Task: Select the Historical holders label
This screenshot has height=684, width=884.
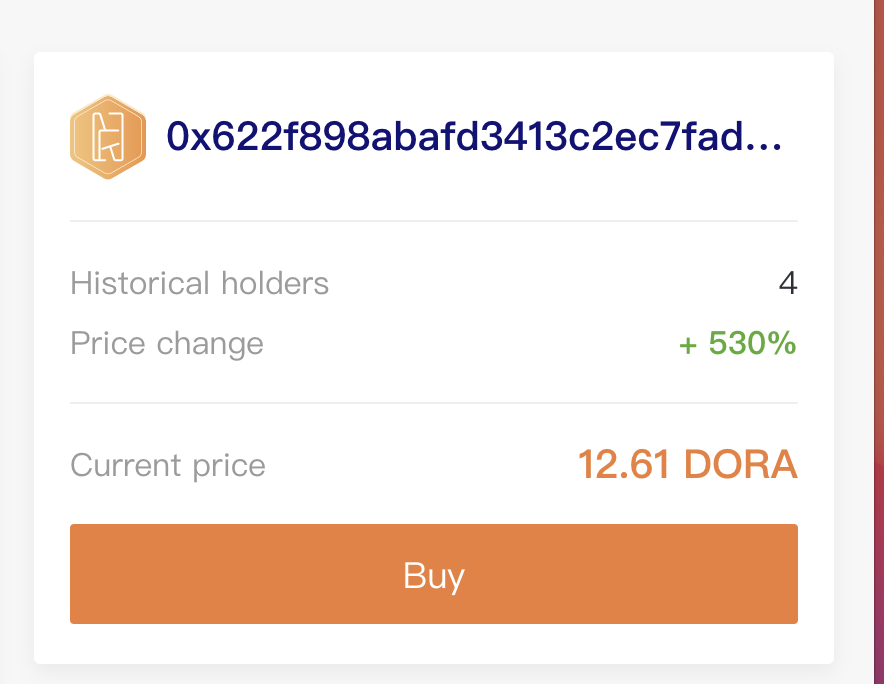Action: coord(200,283)
